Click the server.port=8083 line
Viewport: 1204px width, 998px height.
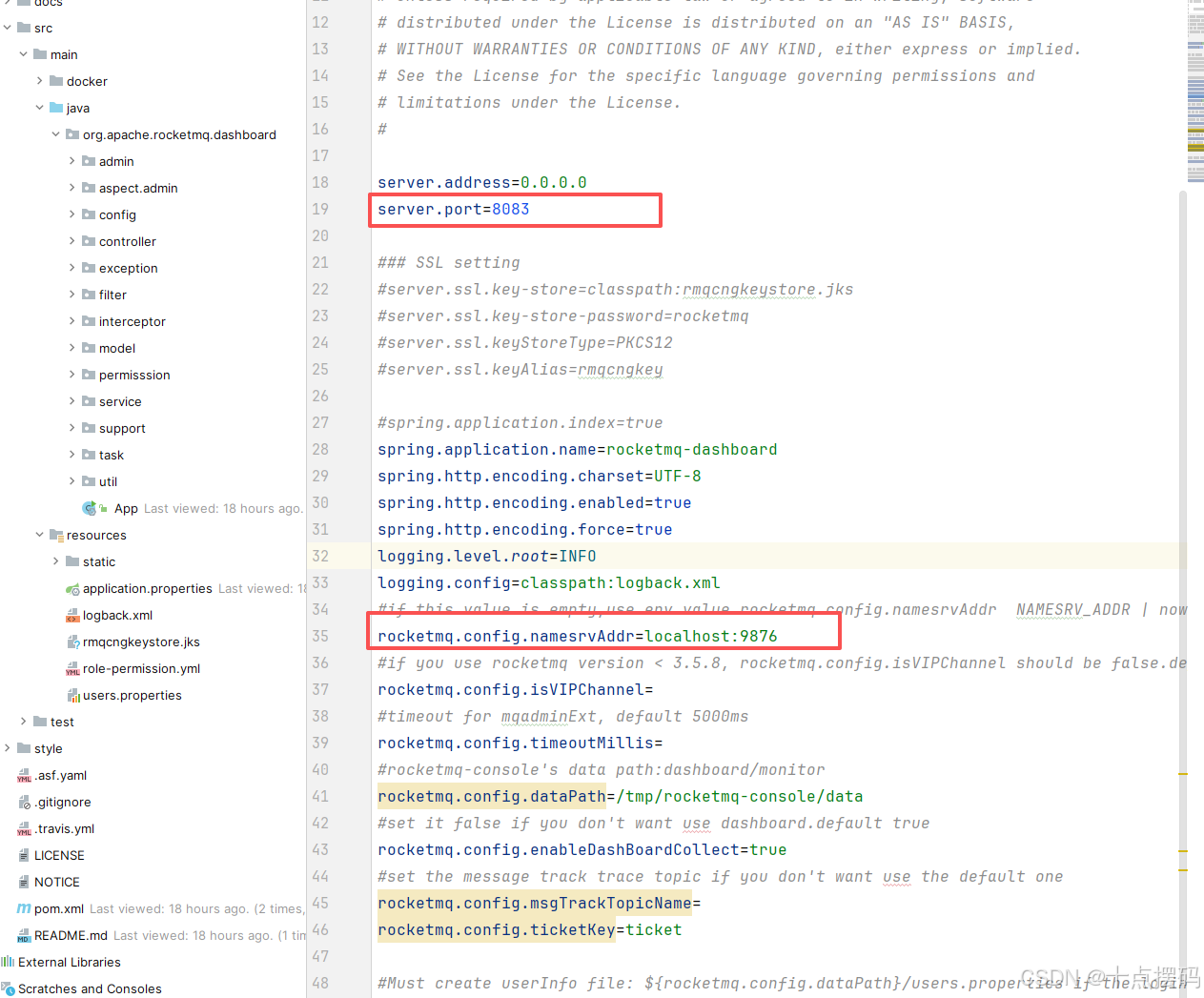click(454, 209)
